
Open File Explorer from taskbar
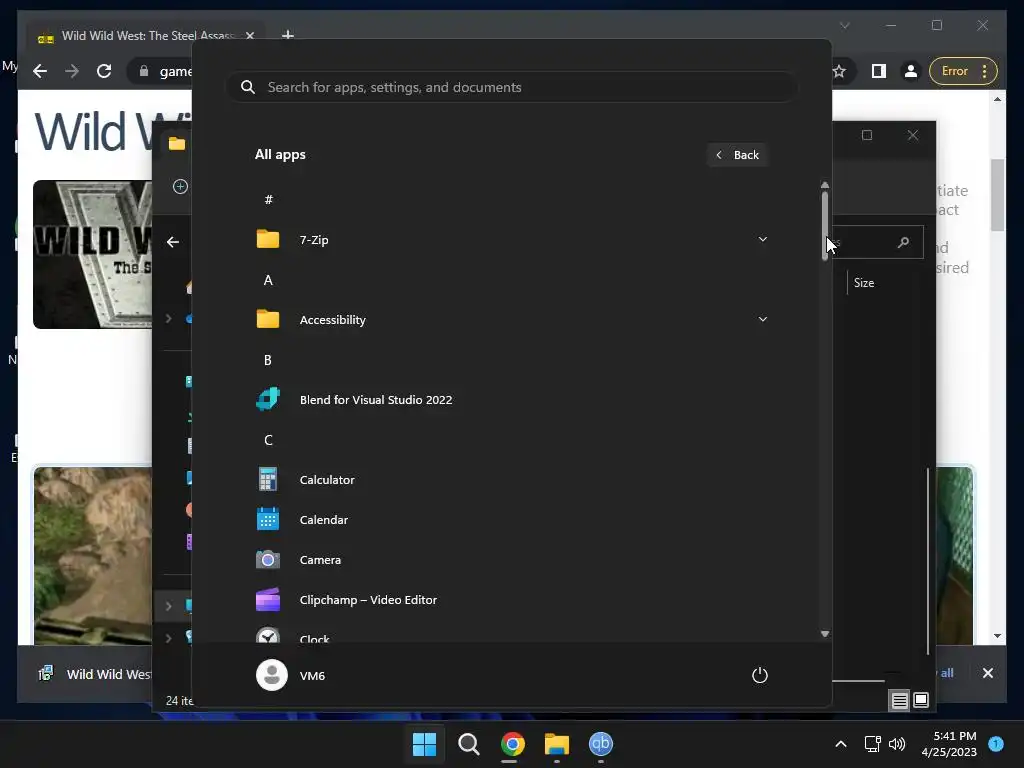pyautogui.click(x=557, y=744)
